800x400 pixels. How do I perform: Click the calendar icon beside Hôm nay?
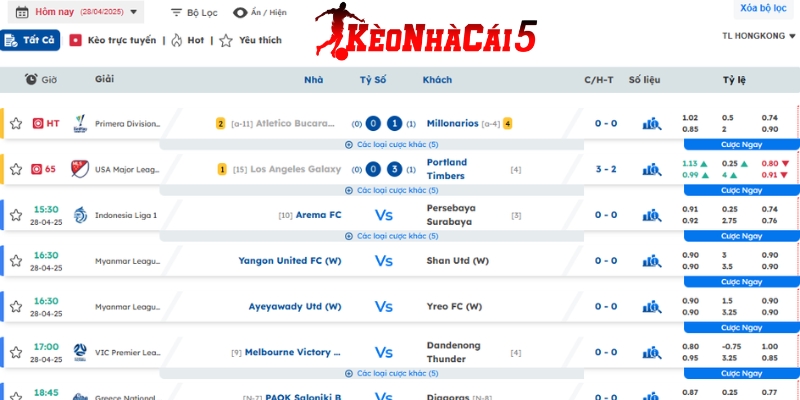22,12
